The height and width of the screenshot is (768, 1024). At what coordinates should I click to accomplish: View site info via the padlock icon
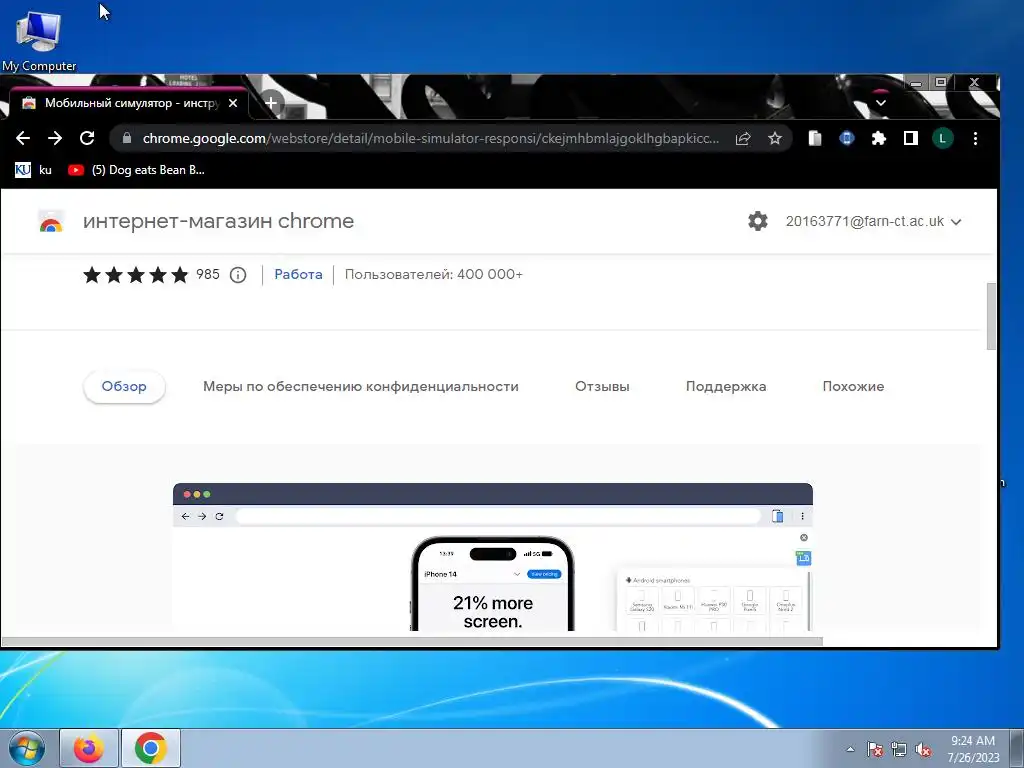[127, 138]
